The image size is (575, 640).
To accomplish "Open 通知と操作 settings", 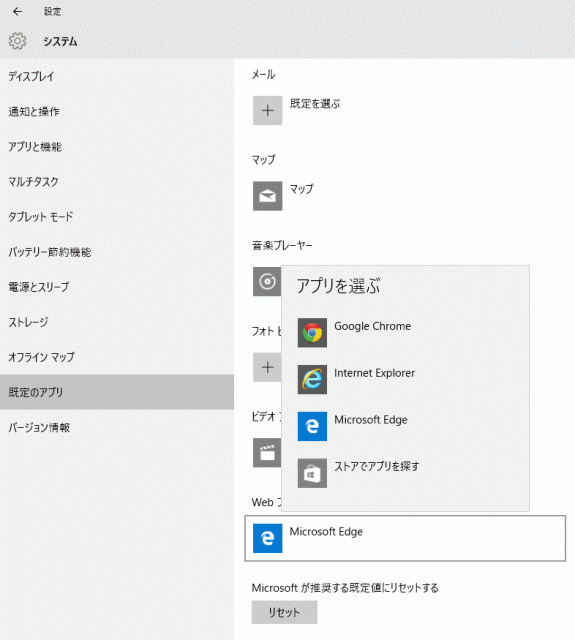I will [117, 111].
